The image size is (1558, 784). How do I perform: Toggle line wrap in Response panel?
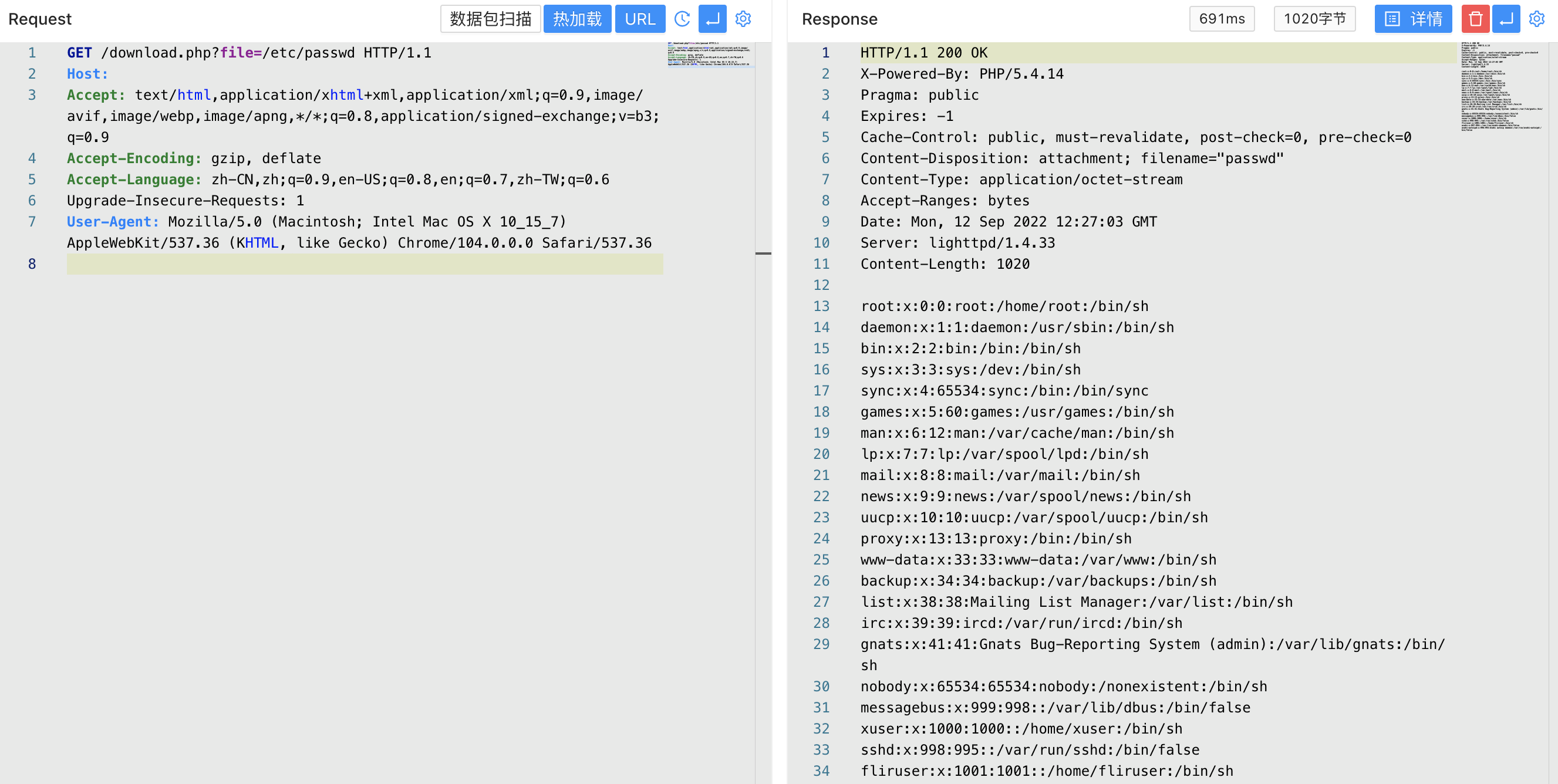click(x=1506, y=19)
